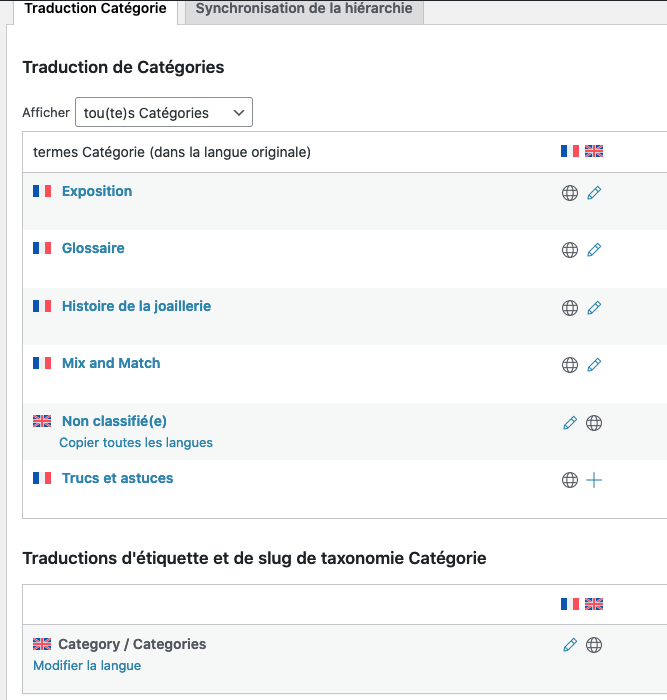The image size is (667, 700).
Task: Select the Traduction Catégorie tab
Action: (x=96, y=9)
